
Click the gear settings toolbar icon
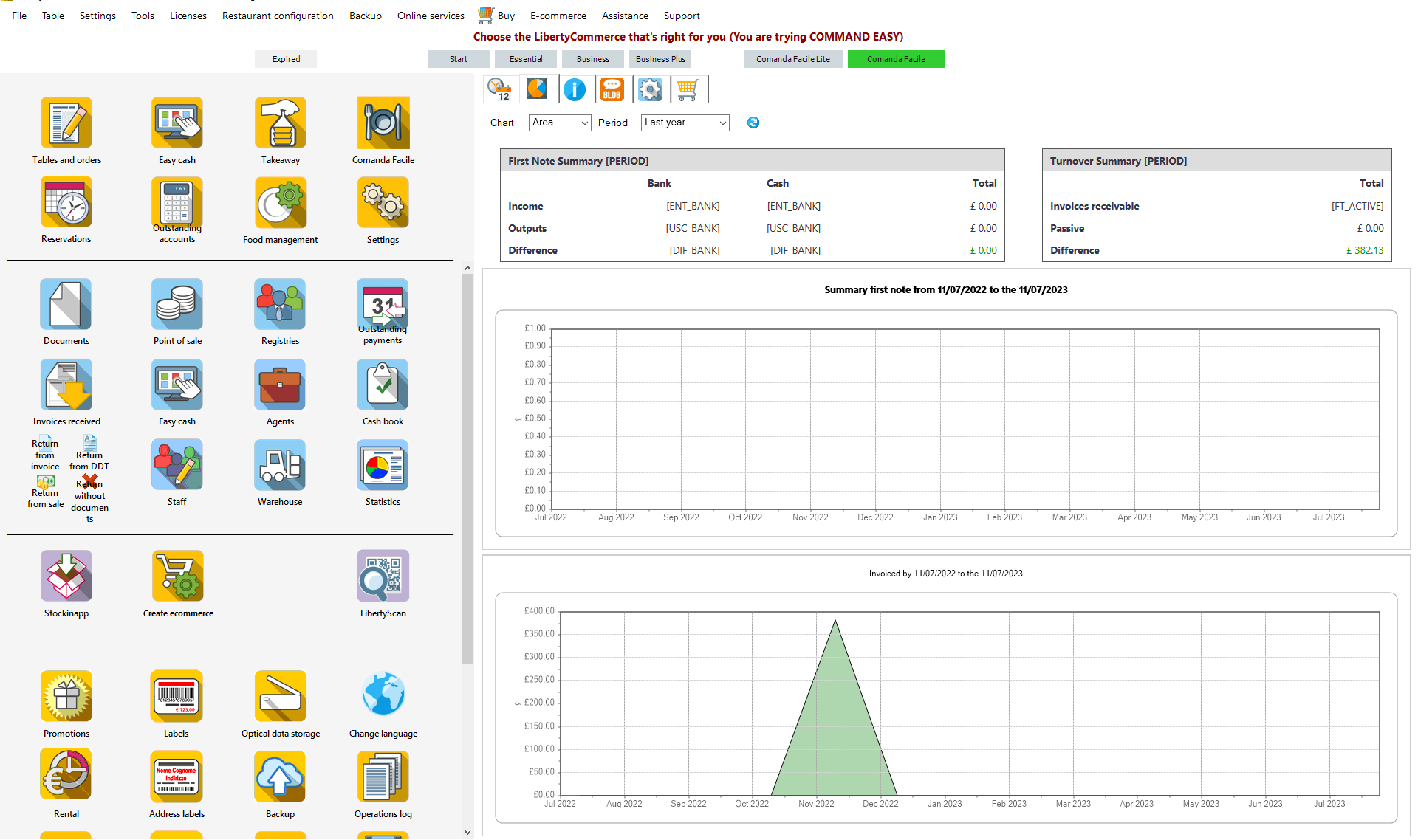click(650, 89)
